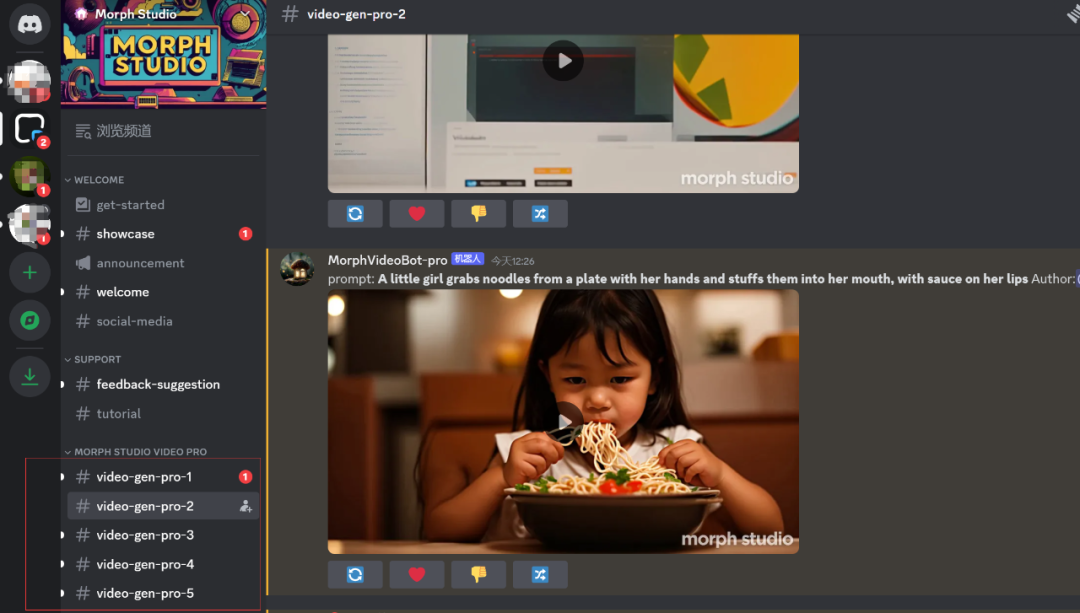This screenshot has height=613, width=1080.
Task: Click the Download Apps green arrow icon
Action: tap(30, 376)
